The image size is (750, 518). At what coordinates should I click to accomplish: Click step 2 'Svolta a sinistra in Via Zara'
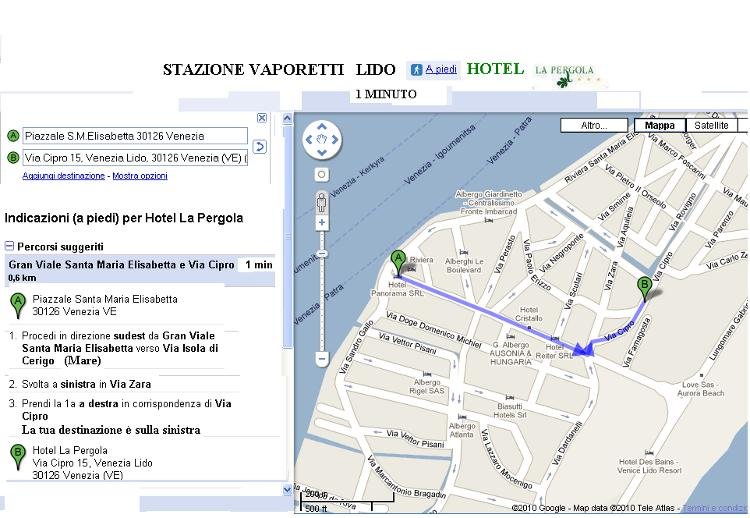[80, 384]
